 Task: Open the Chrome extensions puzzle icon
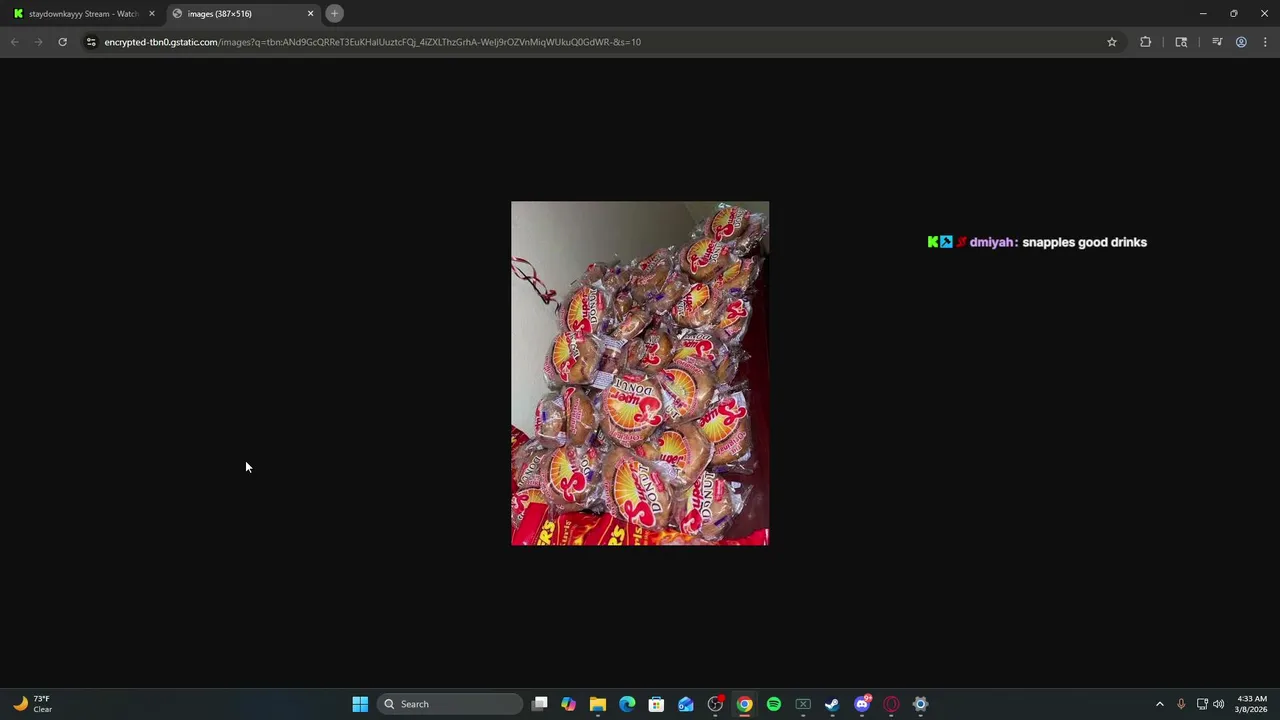click(x=1146, y=42)
